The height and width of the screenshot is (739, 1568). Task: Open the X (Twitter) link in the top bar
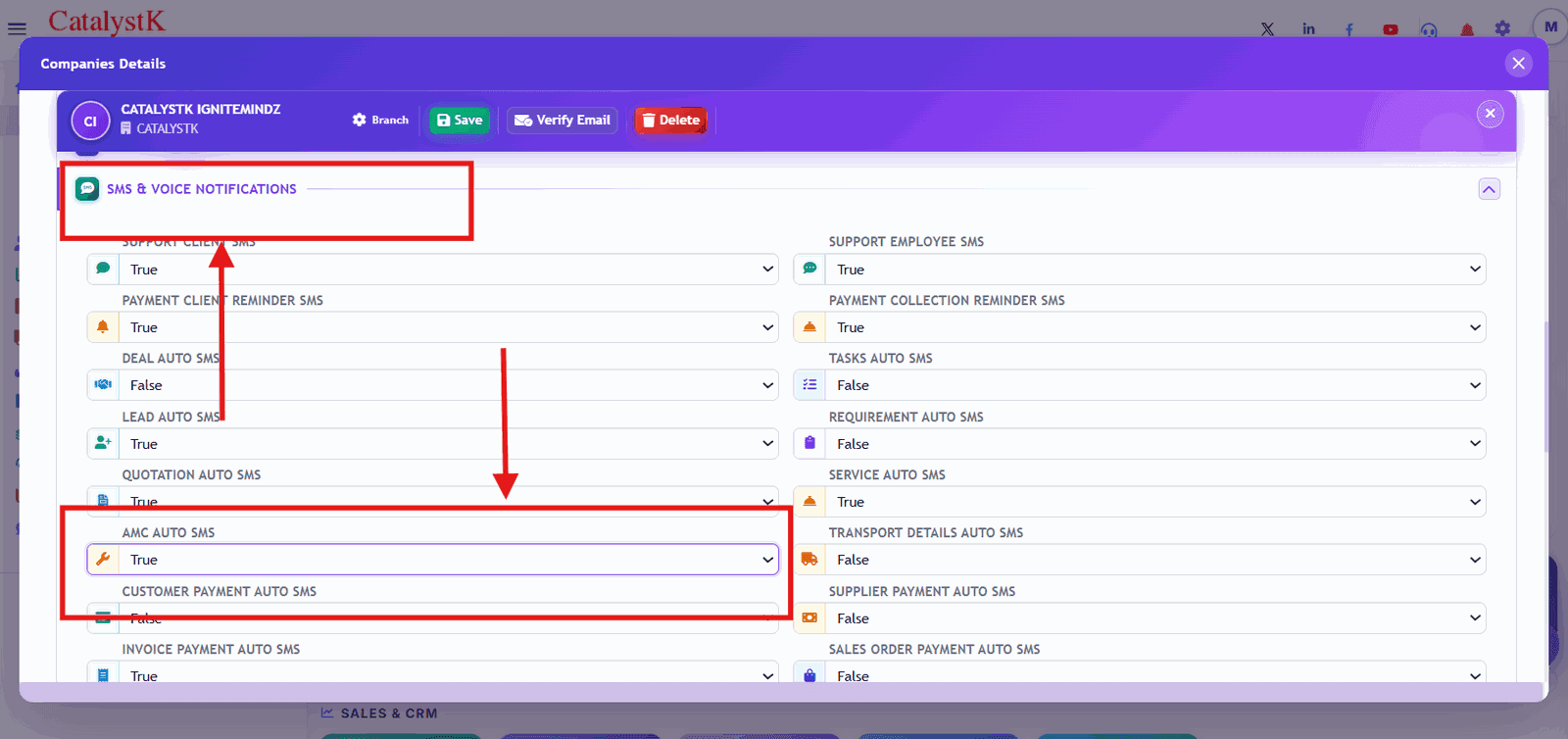[x=1267, y=29]
